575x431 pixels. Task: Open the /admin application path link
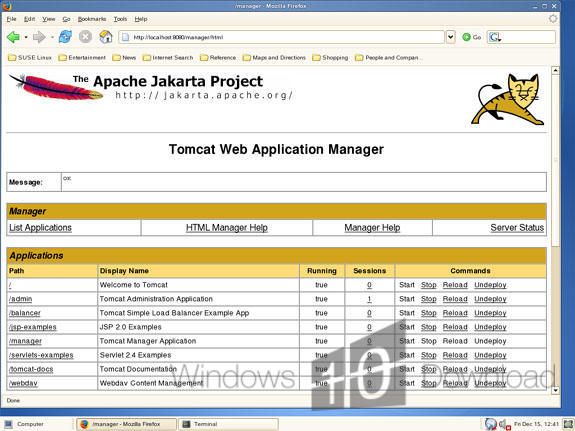(21, 299)
